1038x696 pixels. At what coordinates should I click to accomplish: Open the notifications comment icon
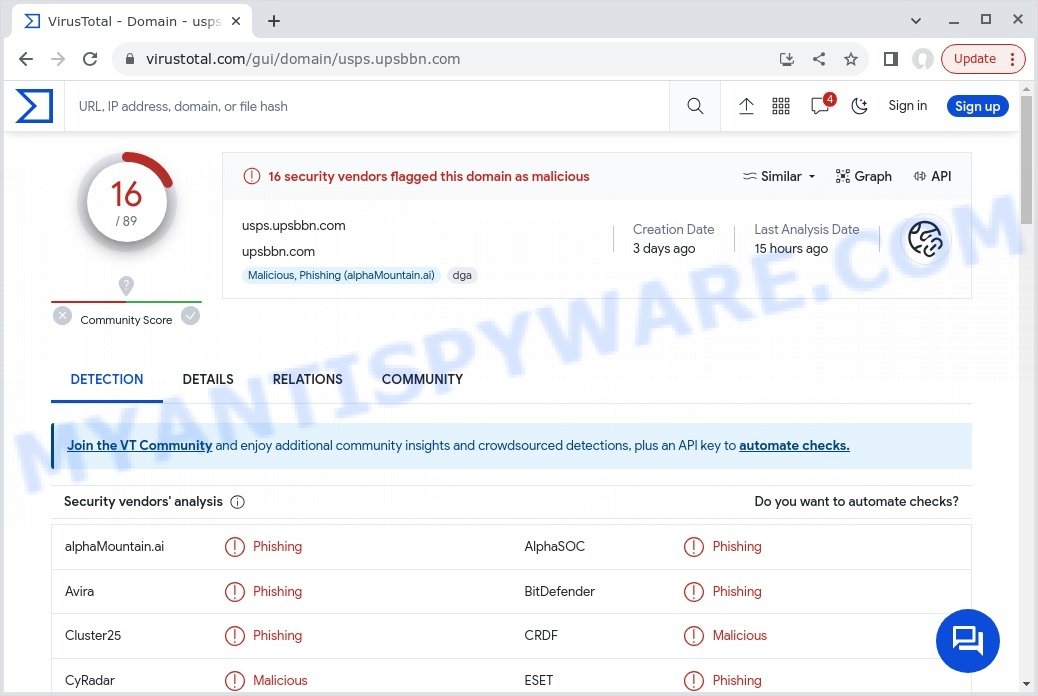point(820,106)
